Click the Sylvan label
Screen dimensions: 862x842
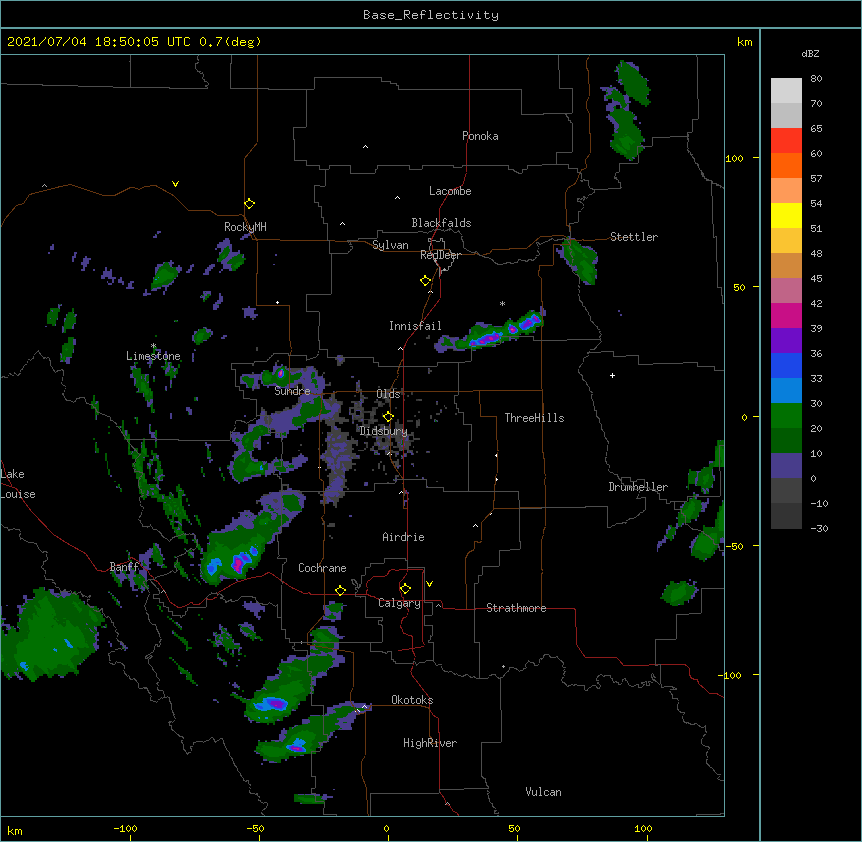[x=390, y=245]
